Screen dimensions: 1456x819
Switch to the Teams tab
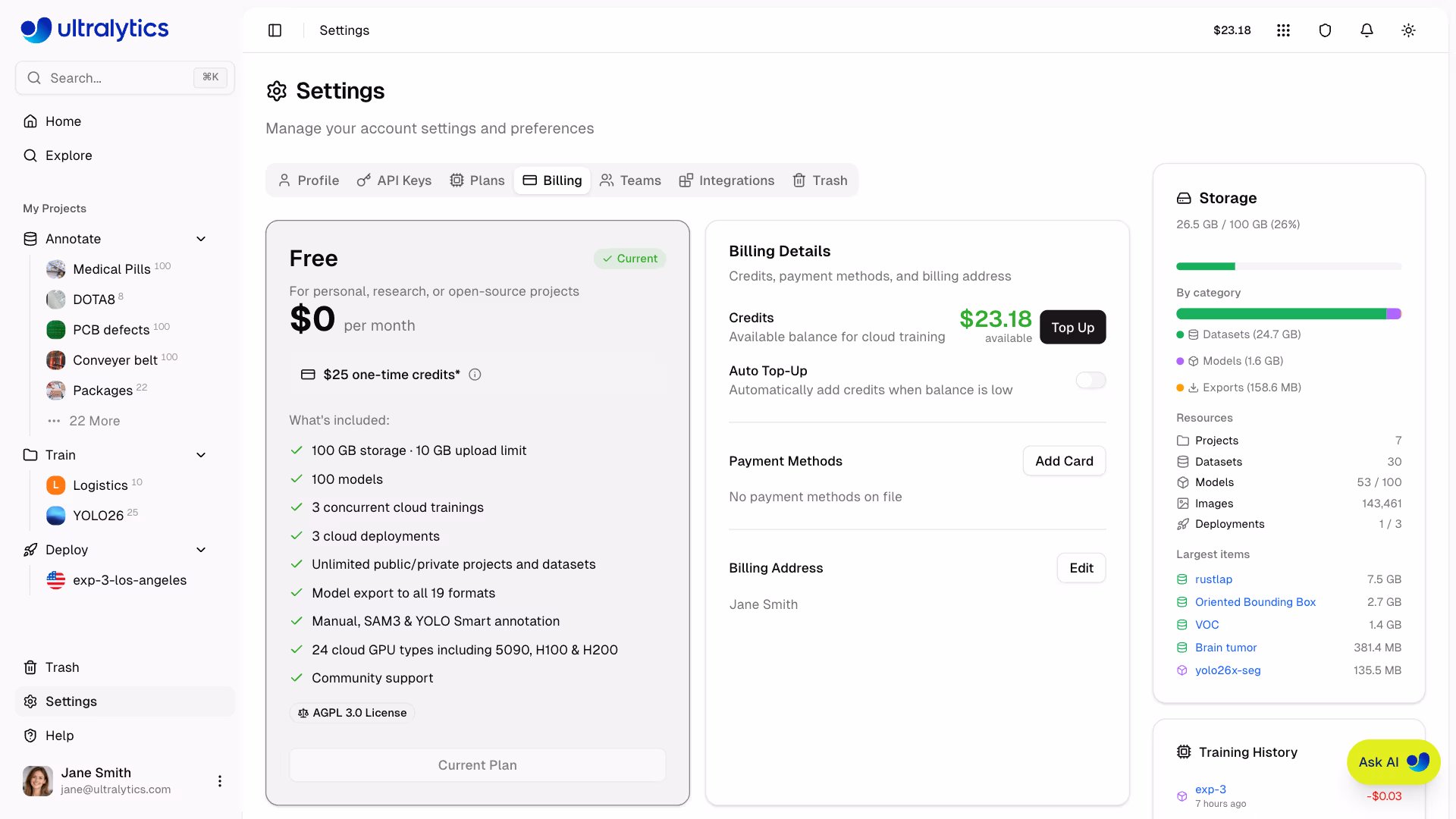tap(630, 180)
